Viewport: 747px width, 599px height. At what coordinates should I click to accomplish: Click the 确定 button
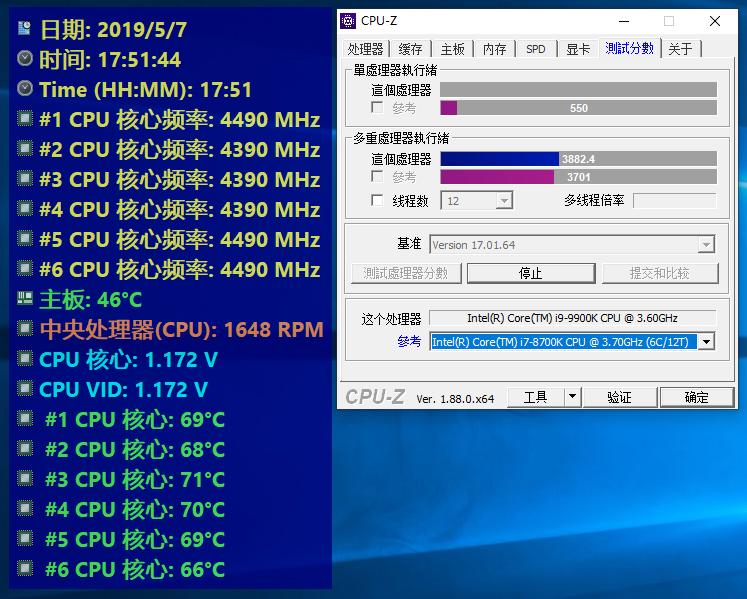pos(696,397)
